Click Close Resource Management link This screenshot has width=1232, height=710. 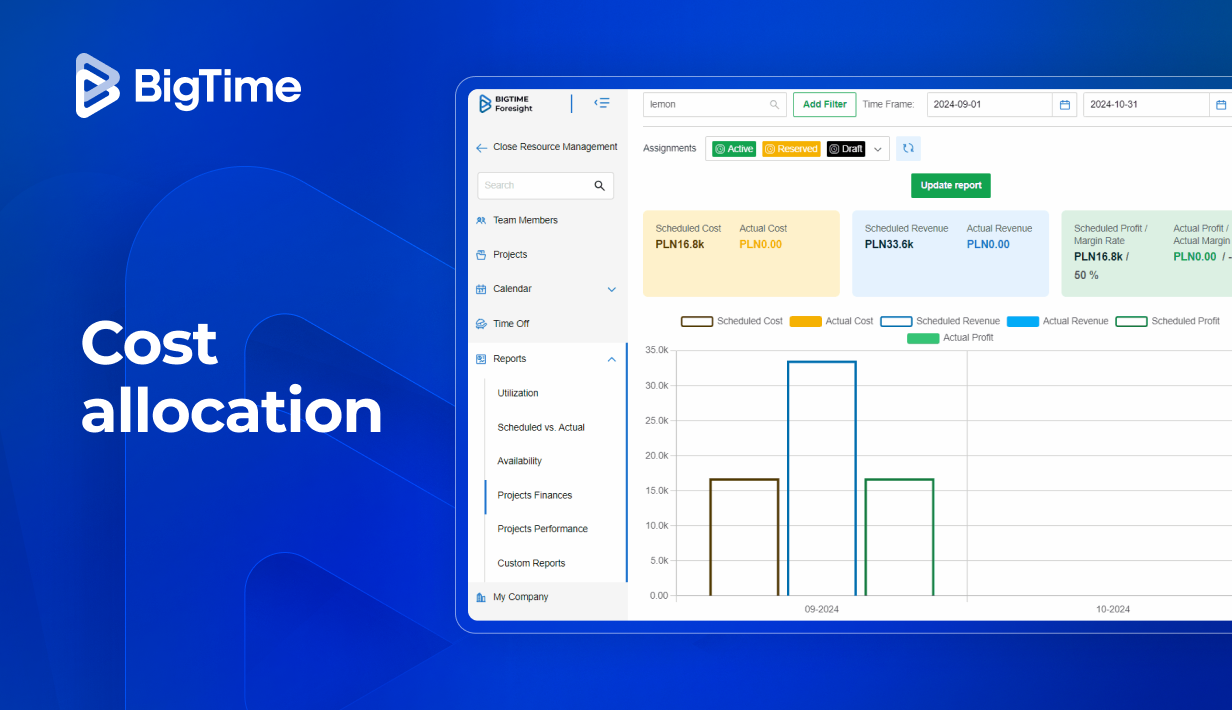coord(555,147)
